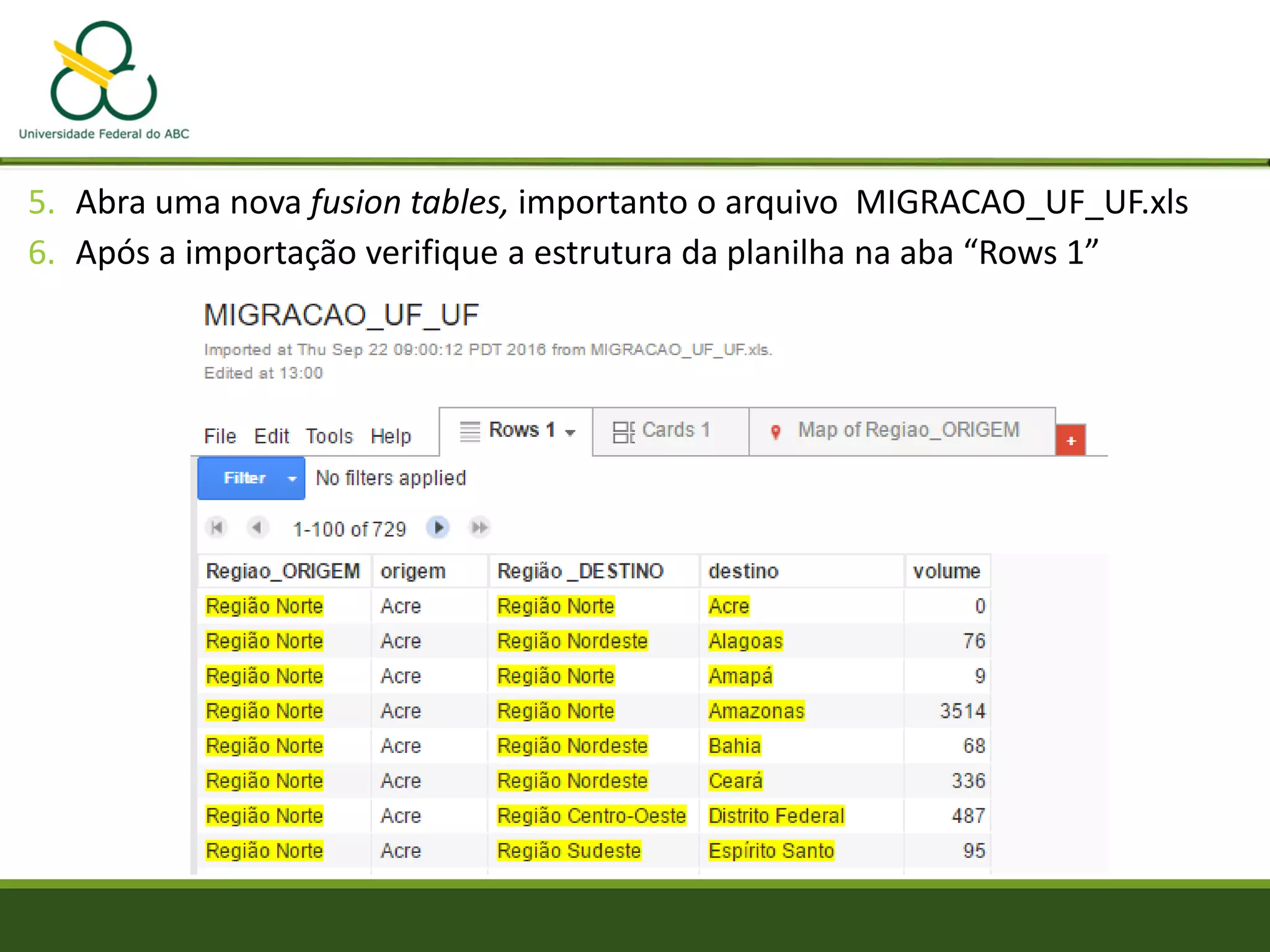Add a new tab with red plus
The width and height of the screenshot is (1270, 952).
coord(1070,440)
